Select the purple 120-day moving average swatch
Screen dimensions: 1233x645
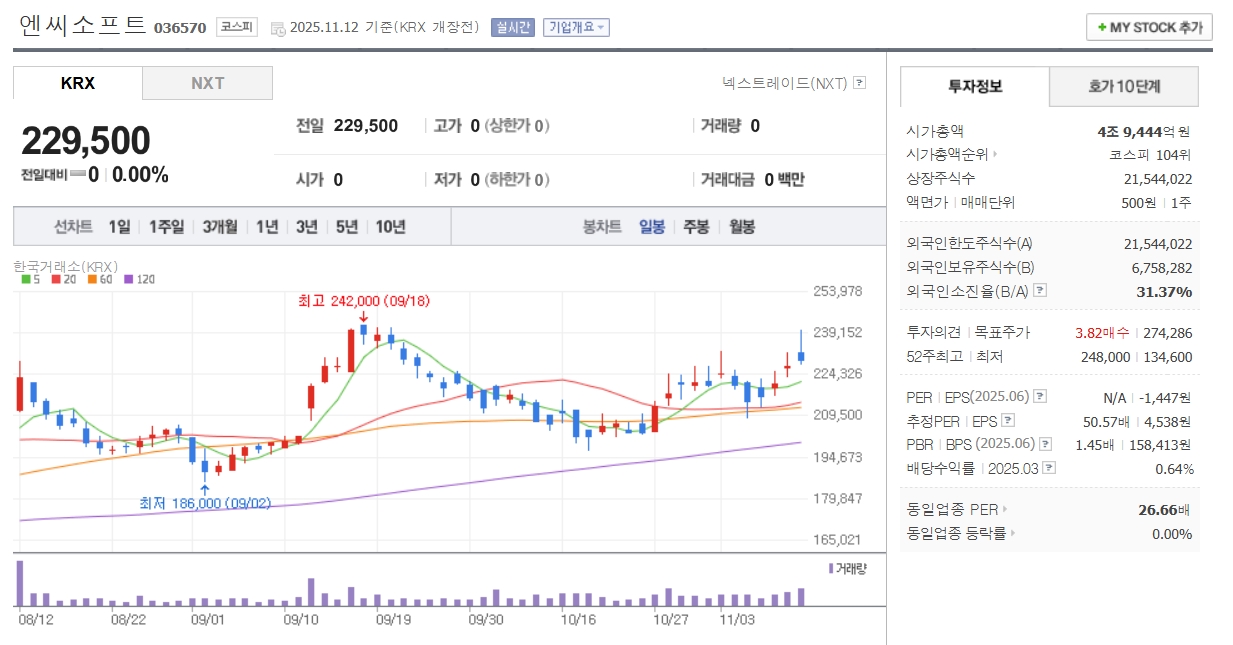click(x=128, y=280)
